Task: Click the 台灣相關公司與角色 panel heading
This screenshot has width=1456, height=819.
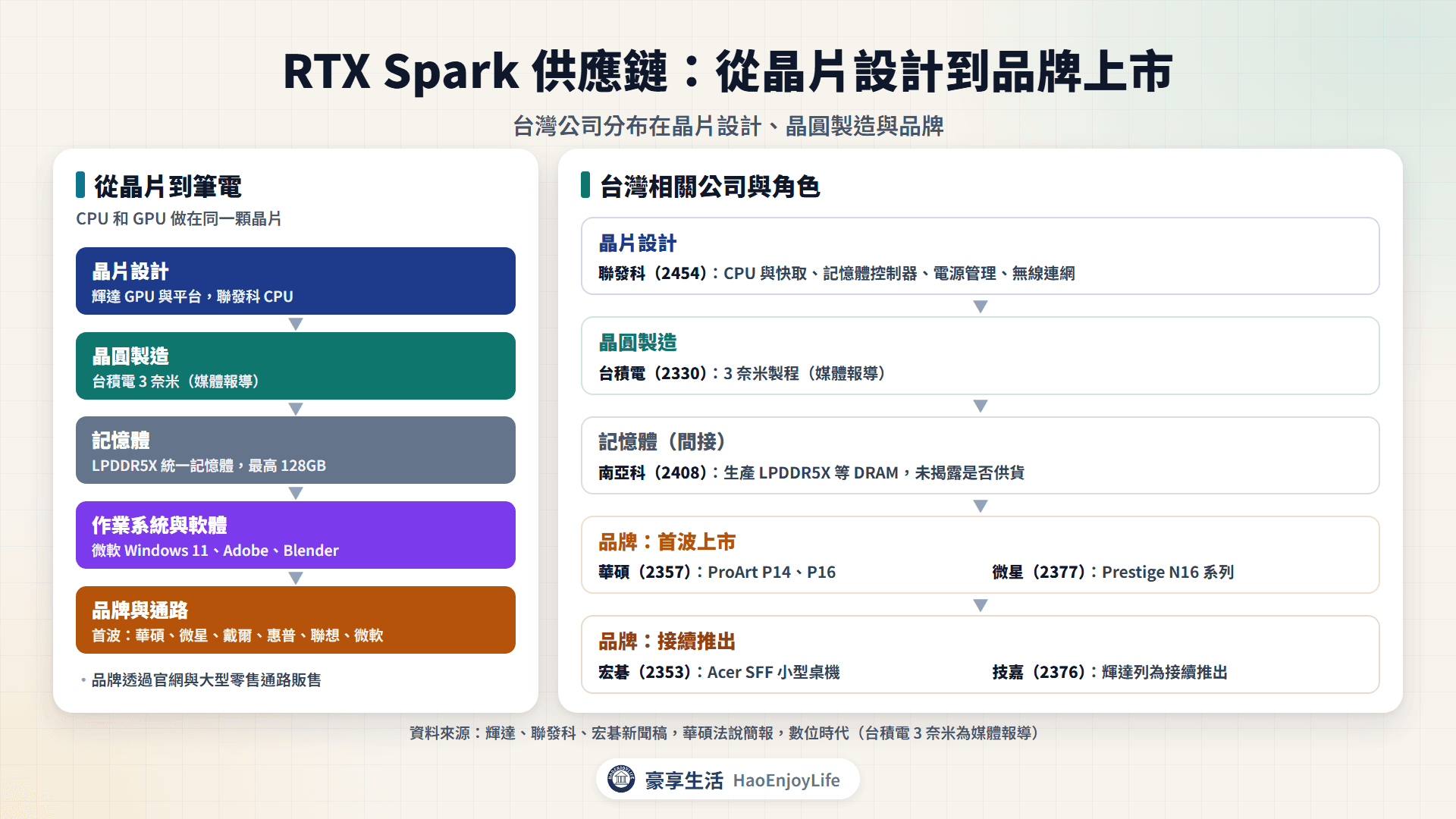Action: click(710, 186)
